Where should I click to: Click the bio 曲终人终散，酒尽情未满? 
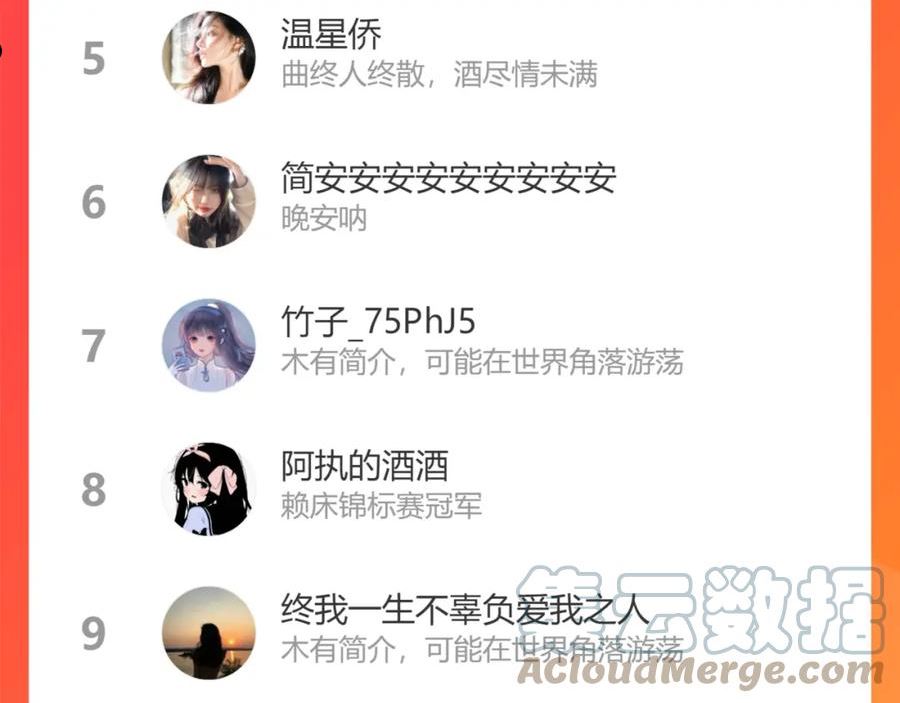(439, 75)
